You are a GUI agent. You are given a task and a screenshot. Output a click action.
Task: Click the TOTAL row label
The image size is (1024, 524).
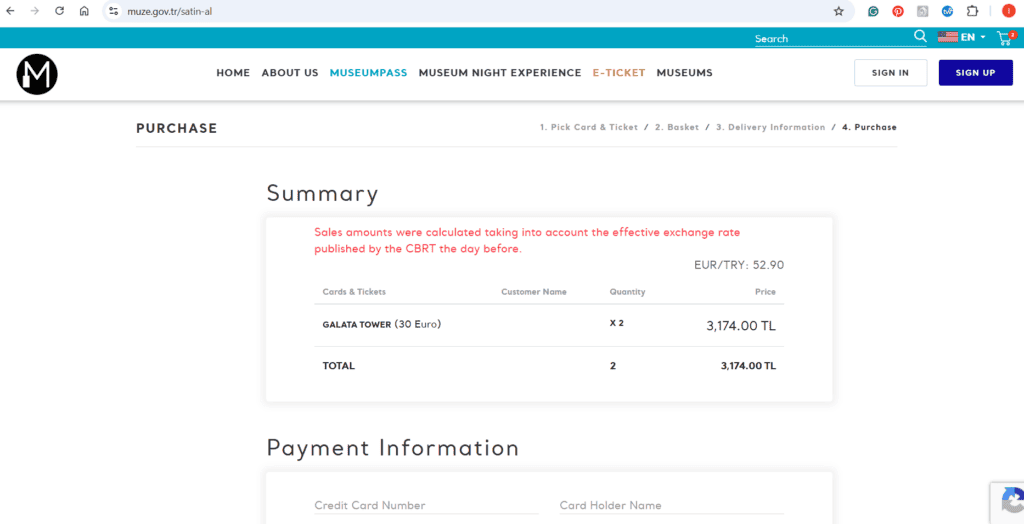pyautogui.click(x=338, y=366)
